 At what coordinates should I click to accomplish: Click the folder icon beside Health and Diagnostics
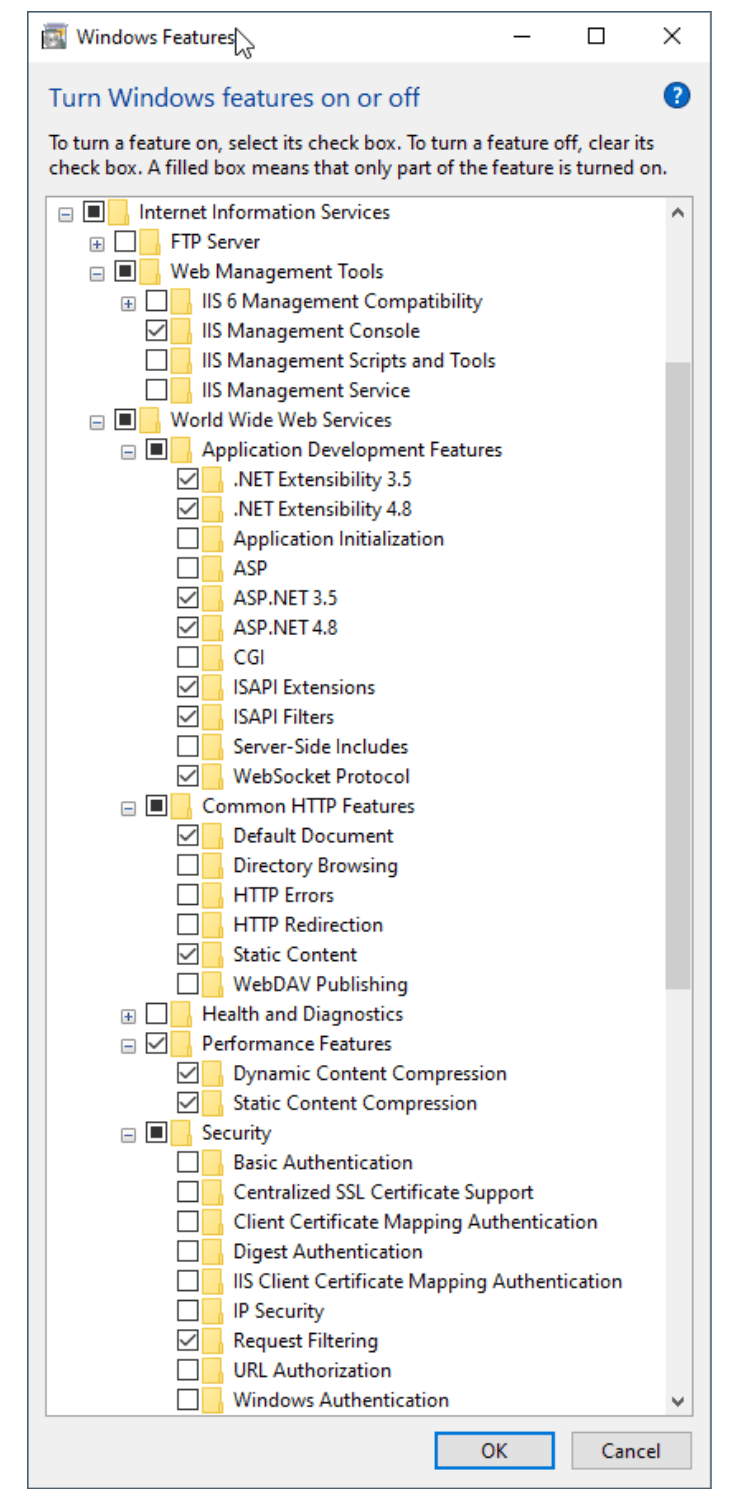click(181, 1014)
